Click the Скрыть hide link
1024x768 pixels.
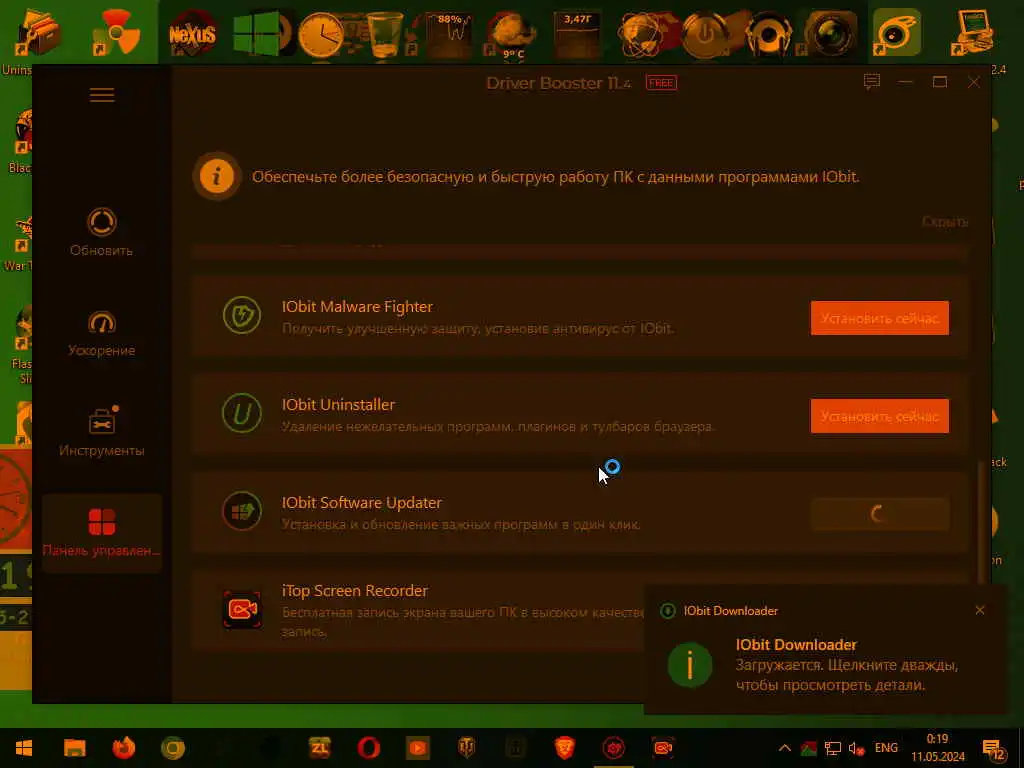point(944,222)
